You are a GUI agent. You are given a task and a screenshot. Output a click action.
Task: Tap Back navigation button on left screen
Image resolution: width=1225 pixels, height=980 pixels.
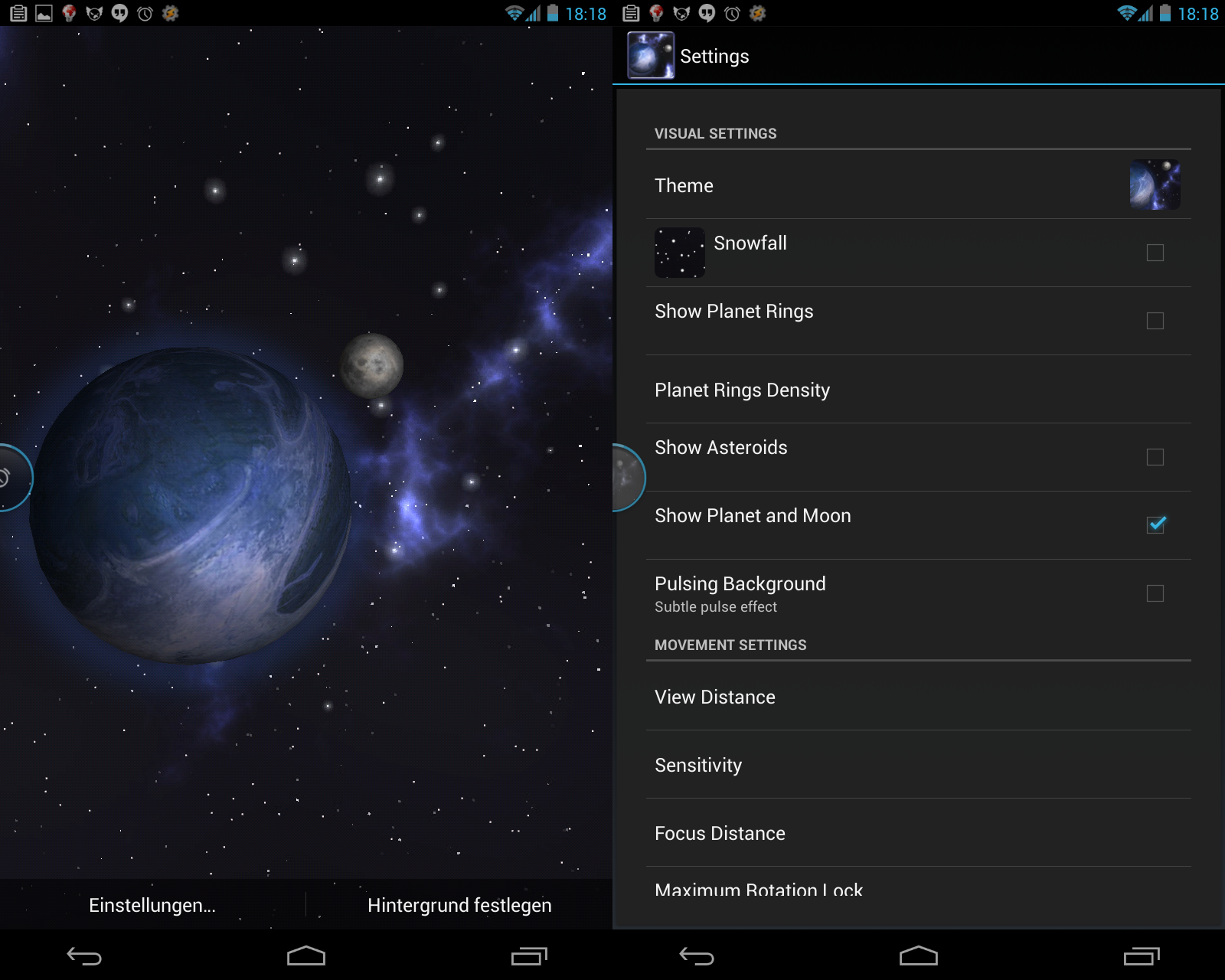click(84, 955)
